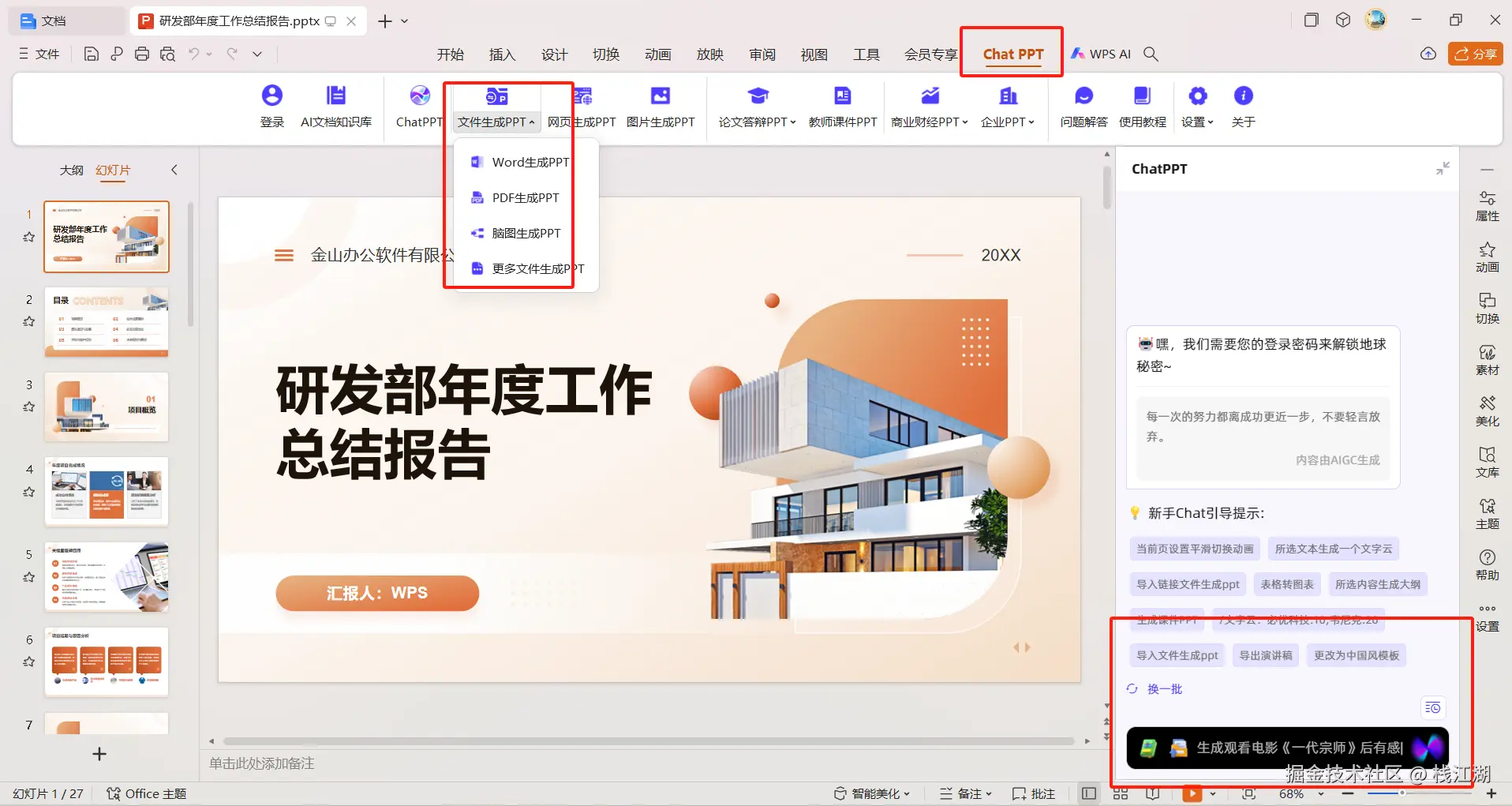The height and width of the screenshot is (806, 1512).
Task: Fit slide to window from the status bar
Action: point(1248,793)
